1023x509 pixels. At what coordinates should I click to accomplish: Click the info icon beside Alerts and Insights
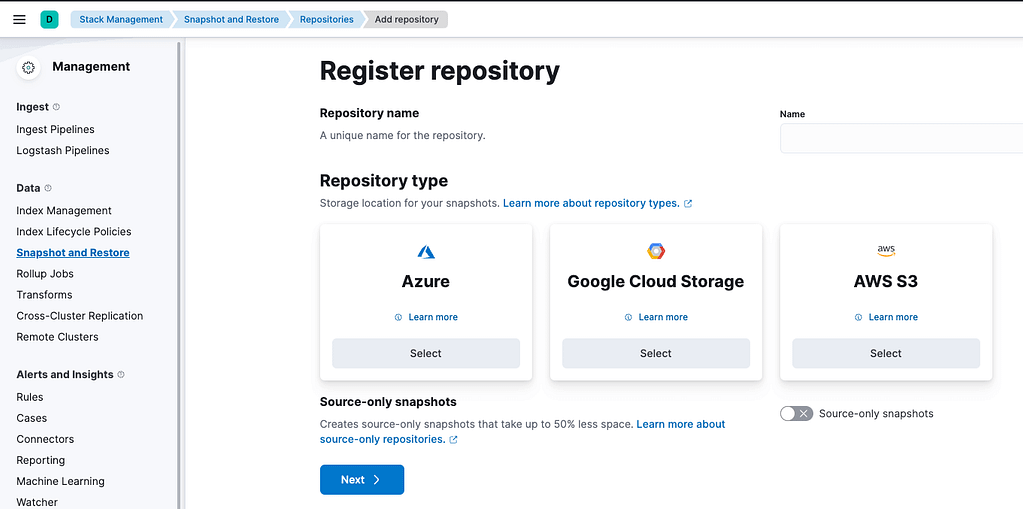click(121, 375)
